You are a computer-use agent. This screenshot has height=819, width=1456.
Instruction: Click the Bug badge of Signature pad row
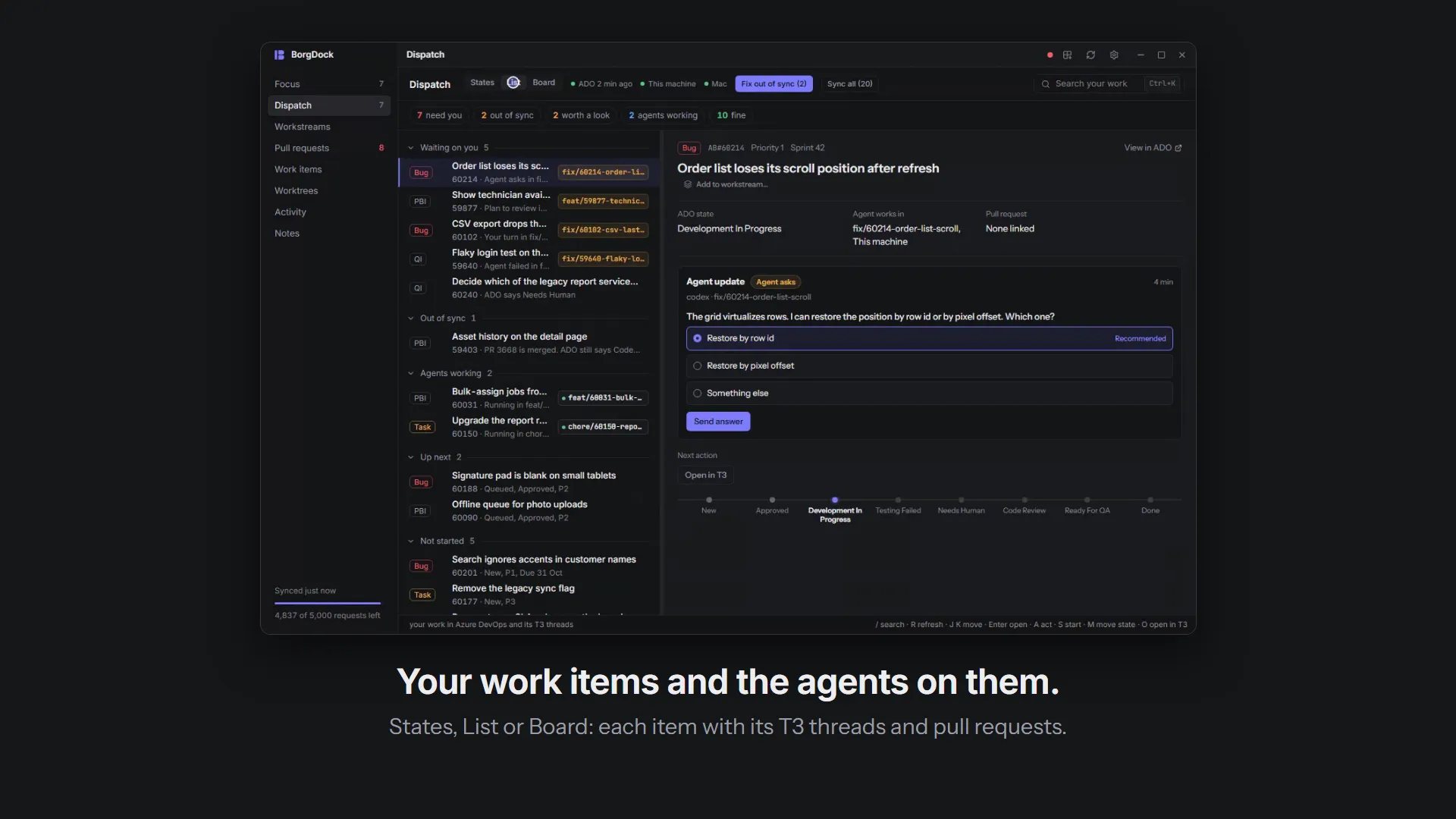pyautogui.click(x=421, y=482)
